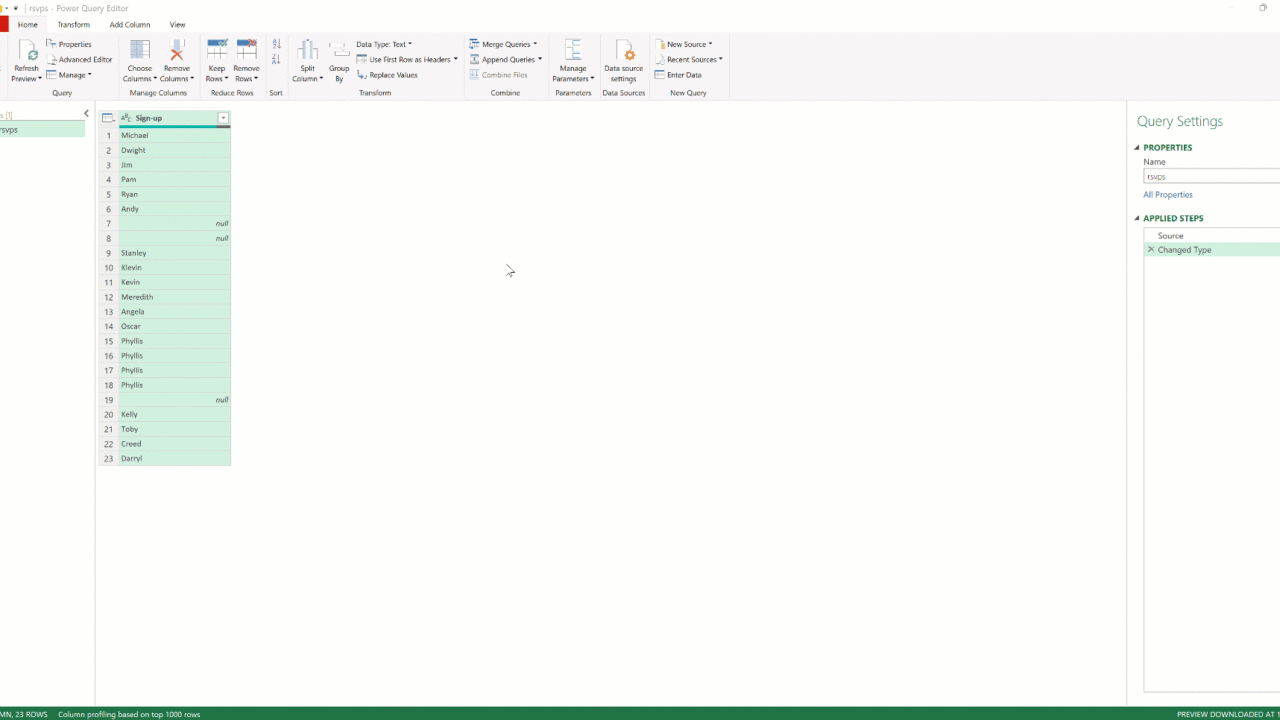The height and width of the screenshot is (720, 1280).
Task: Click the Remove Rows icon
Action: click(246, 51)
